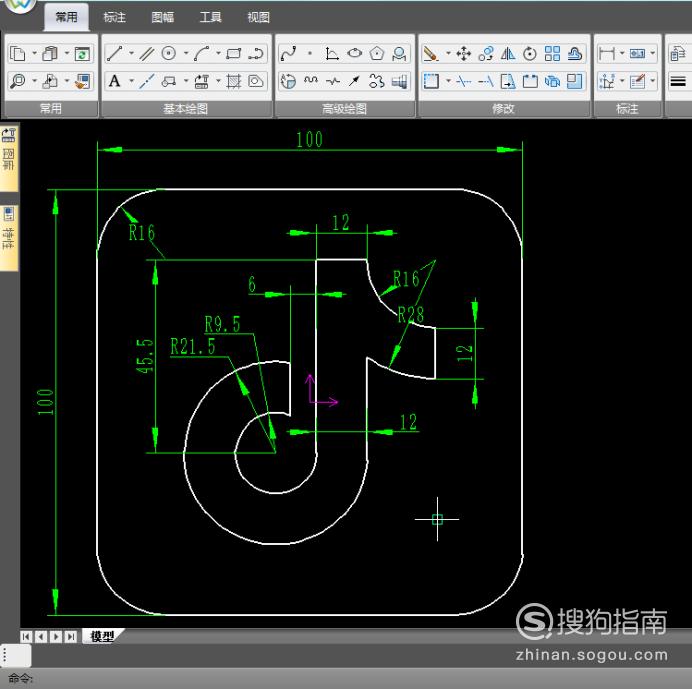Select the Spline curve tool
The height and width of the screenshot is (689, 692).
pos(288,54)
